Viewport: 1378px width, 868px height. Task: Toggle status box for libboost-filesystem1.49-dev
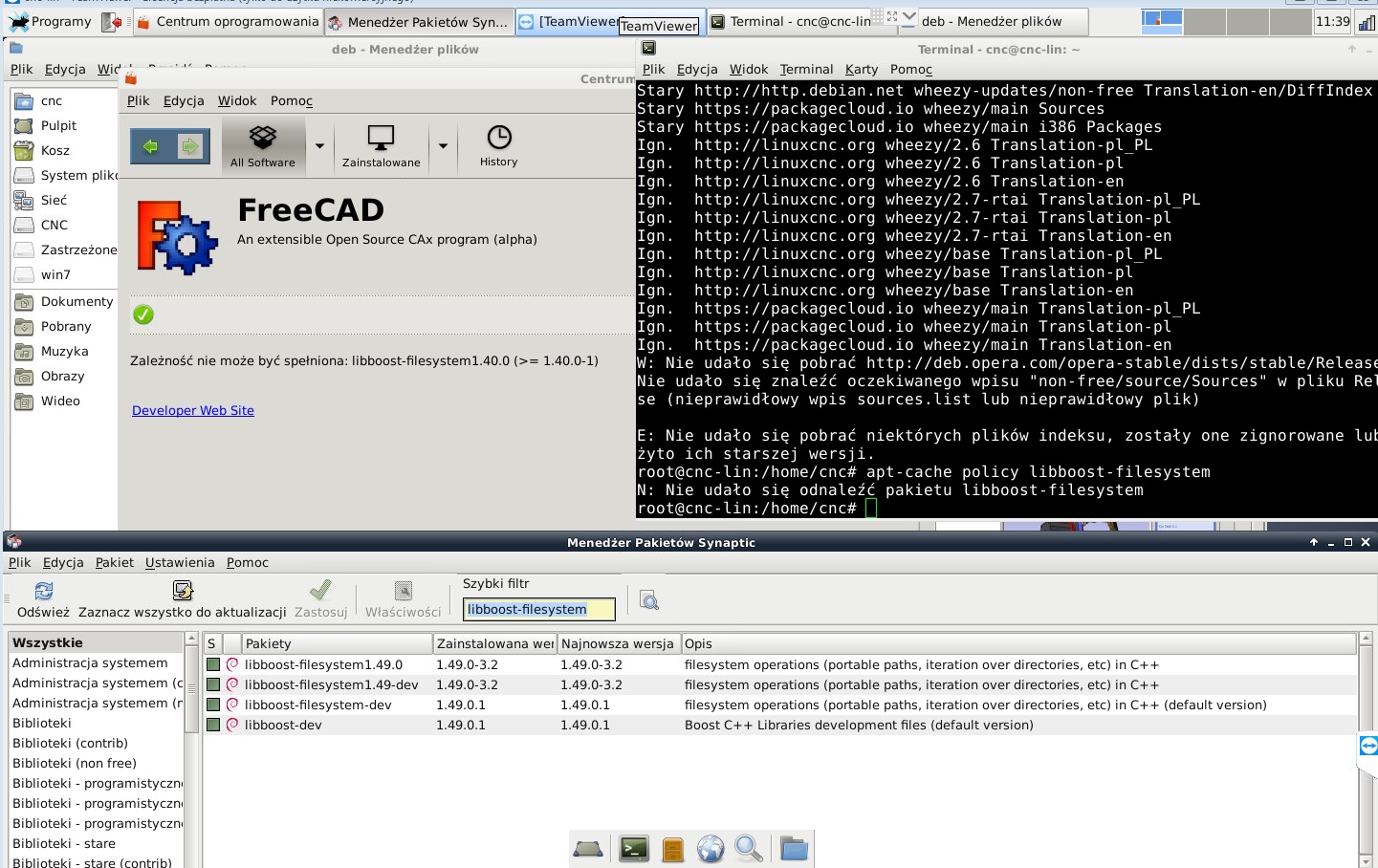[213, 684]
